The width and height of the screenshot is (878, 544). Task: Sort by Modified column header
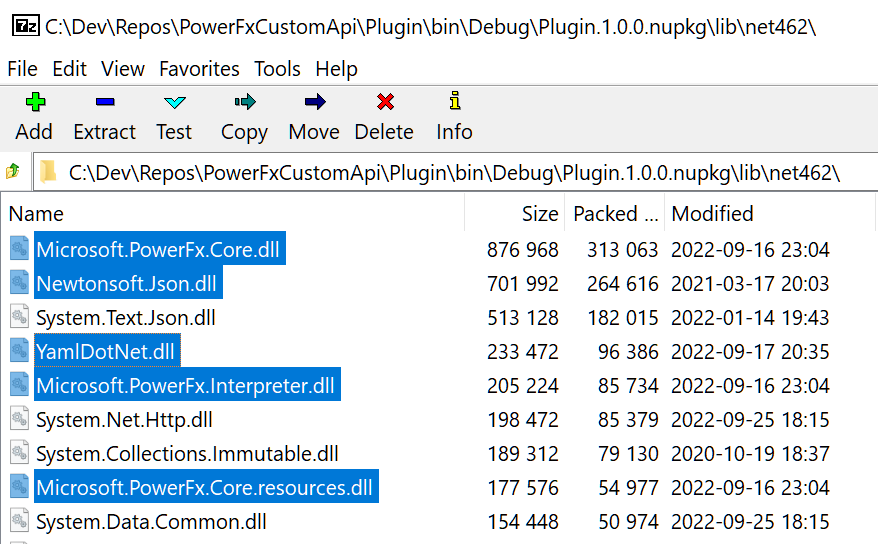(770, 213)
